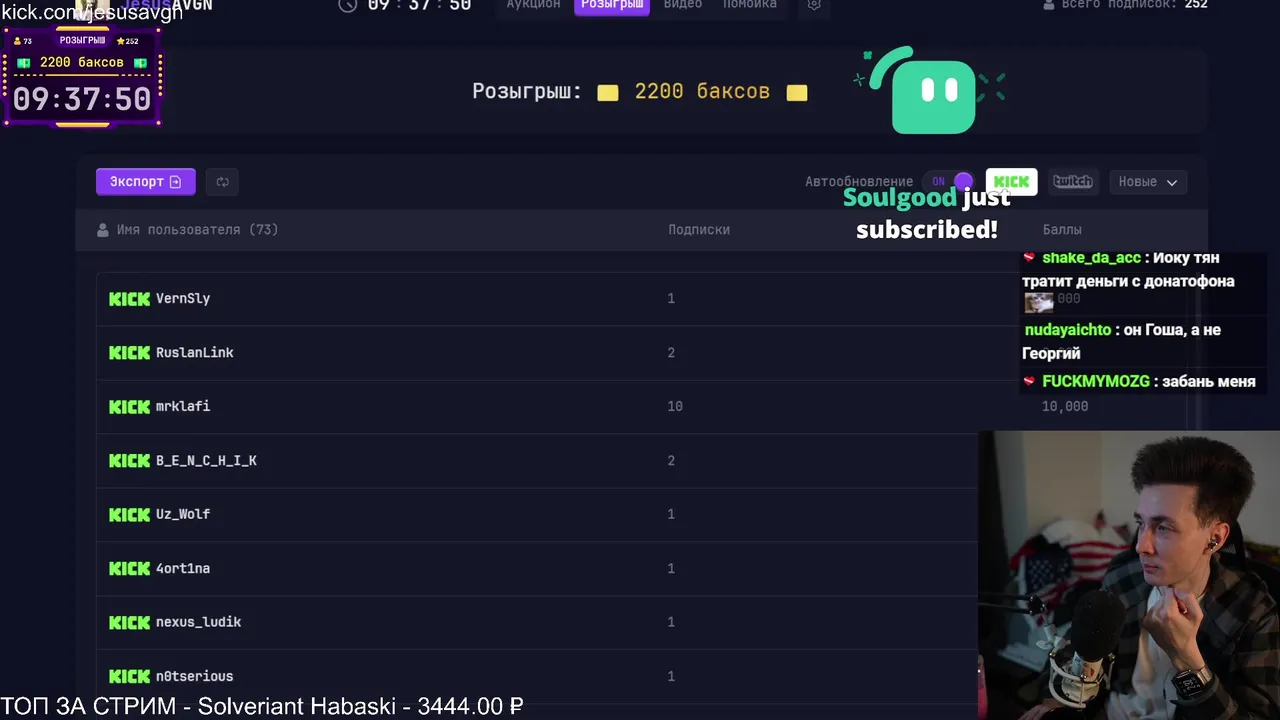Select the nexus_ludik participant row
This screenshot has height=720, width=1280.
coord(537,623)
